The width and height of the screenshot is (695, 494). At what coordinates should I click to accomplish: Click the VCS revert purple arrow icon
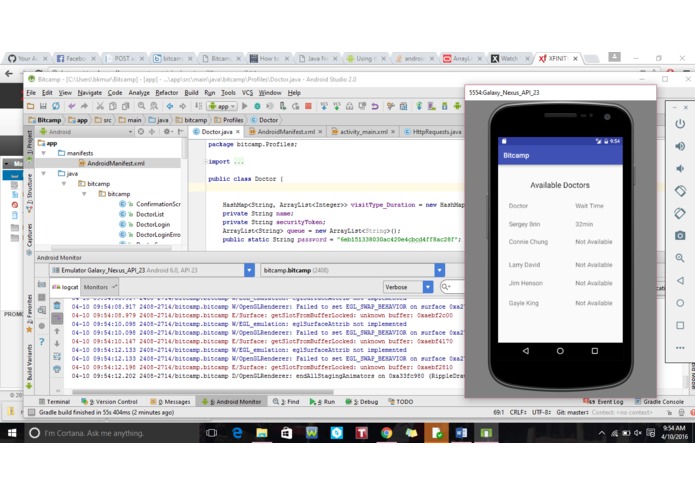(375, 106)
